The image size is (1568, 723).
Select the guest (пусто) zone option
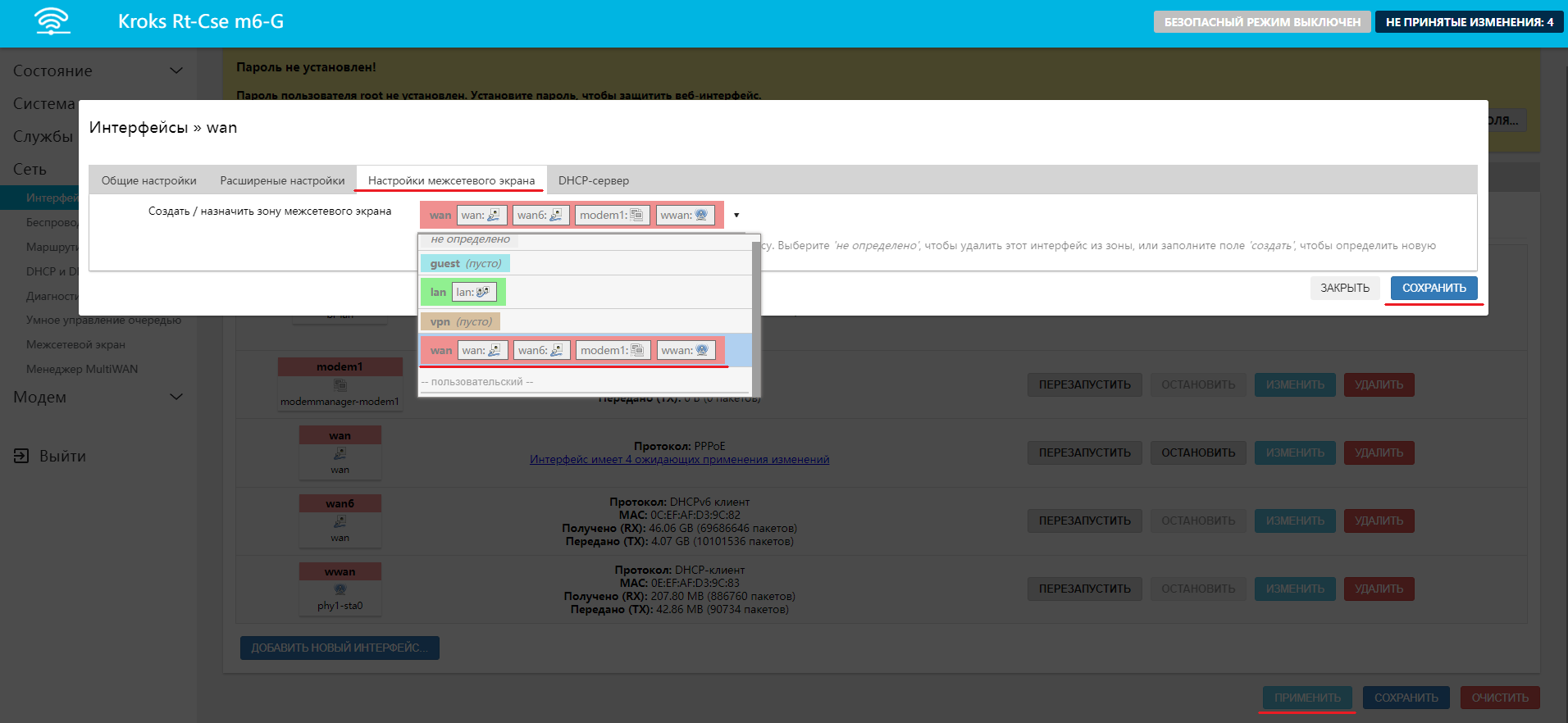tap(465, 263)
